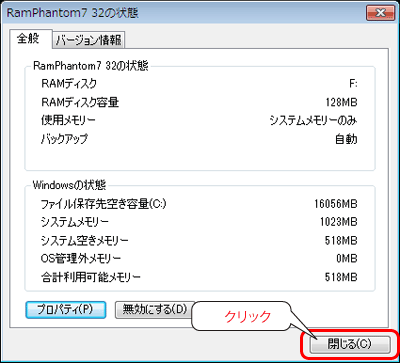Image resolution: width=400 pixels, height=363 pixels.
Task: Click the Windowsの状態 group heading
Action: pyautogui.click(x=69, y=185)
